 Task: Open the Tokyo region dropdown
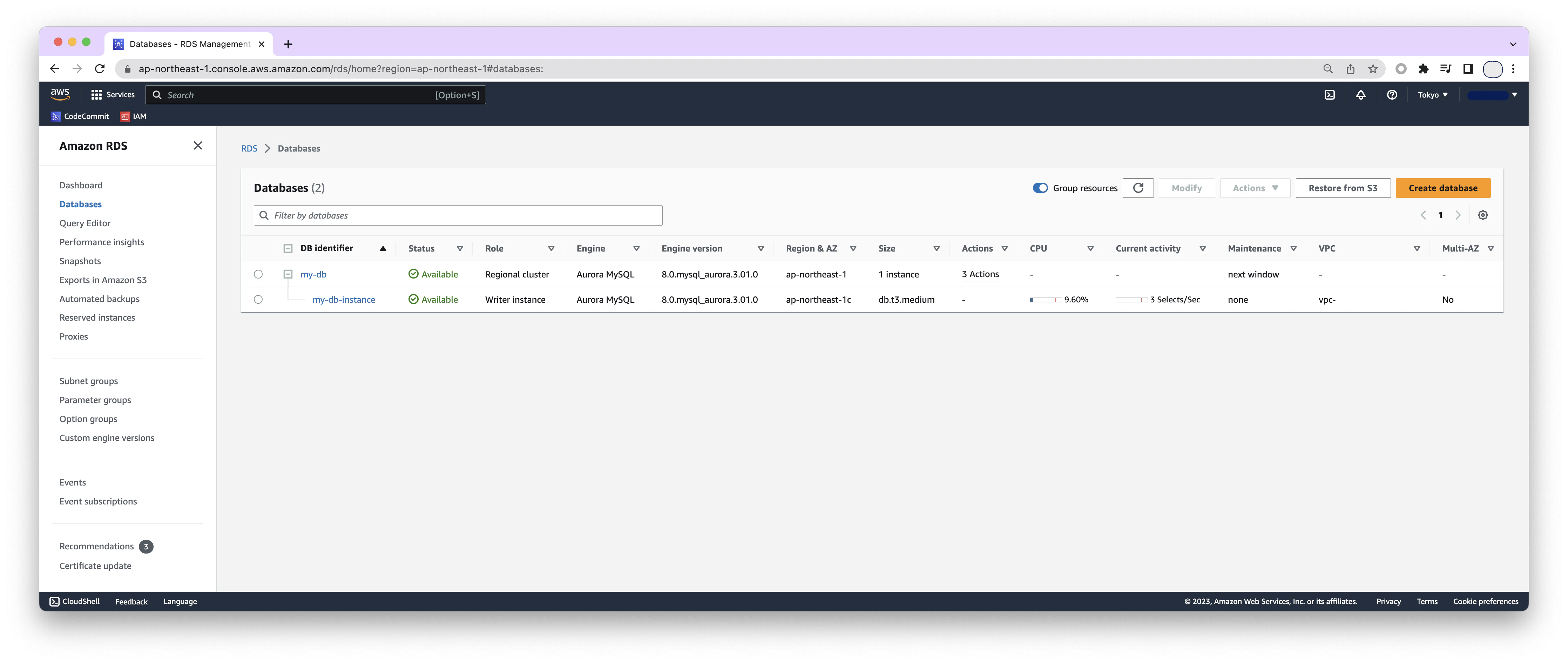pyautogui.click(x=1432, y=95)
